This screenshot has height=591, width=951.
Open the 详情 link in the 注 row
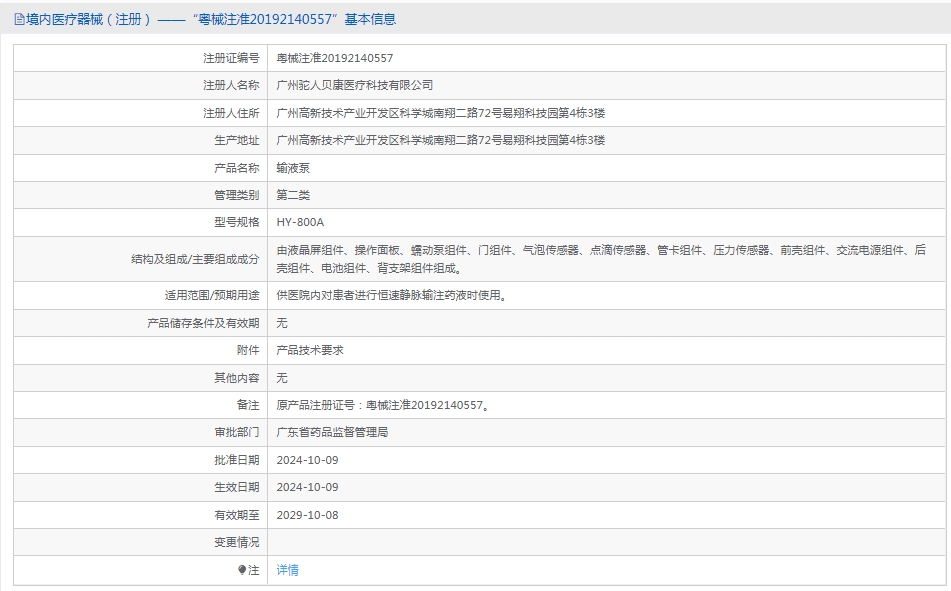(287, 570)
